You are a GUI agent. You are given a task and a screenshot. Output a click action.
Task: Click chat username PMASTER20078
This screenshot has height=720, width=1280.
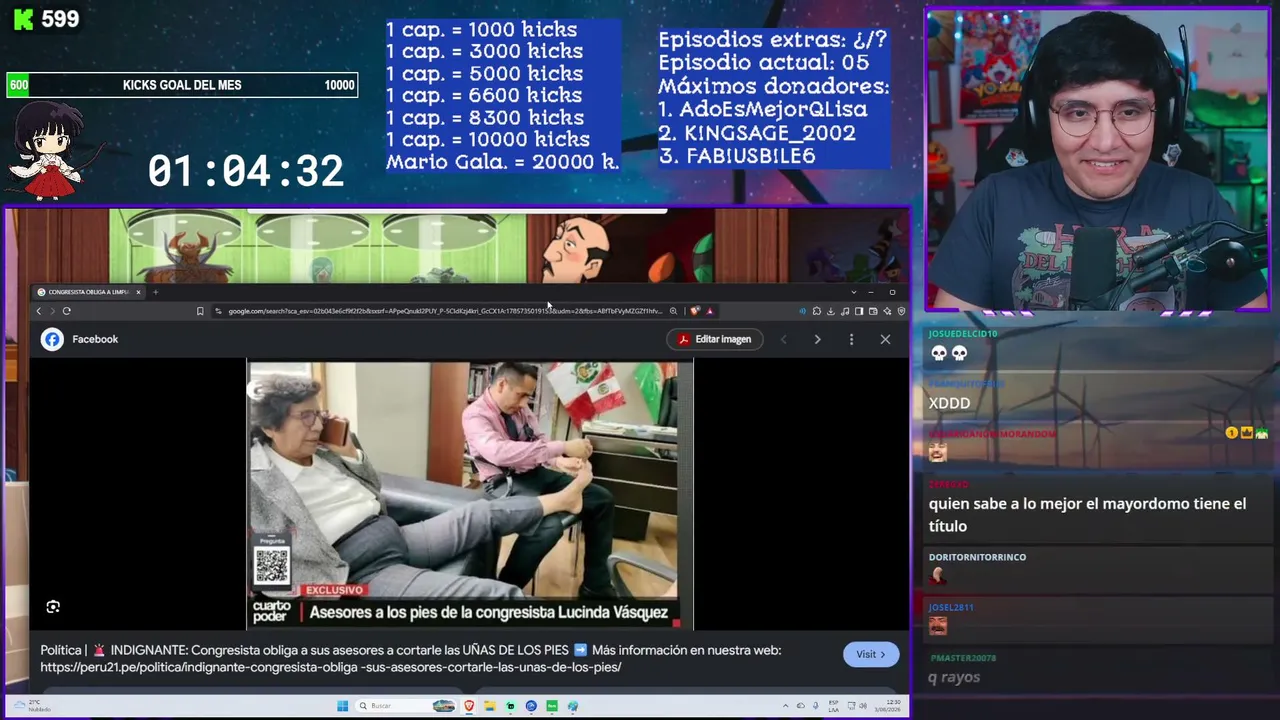tap(963, 658)
